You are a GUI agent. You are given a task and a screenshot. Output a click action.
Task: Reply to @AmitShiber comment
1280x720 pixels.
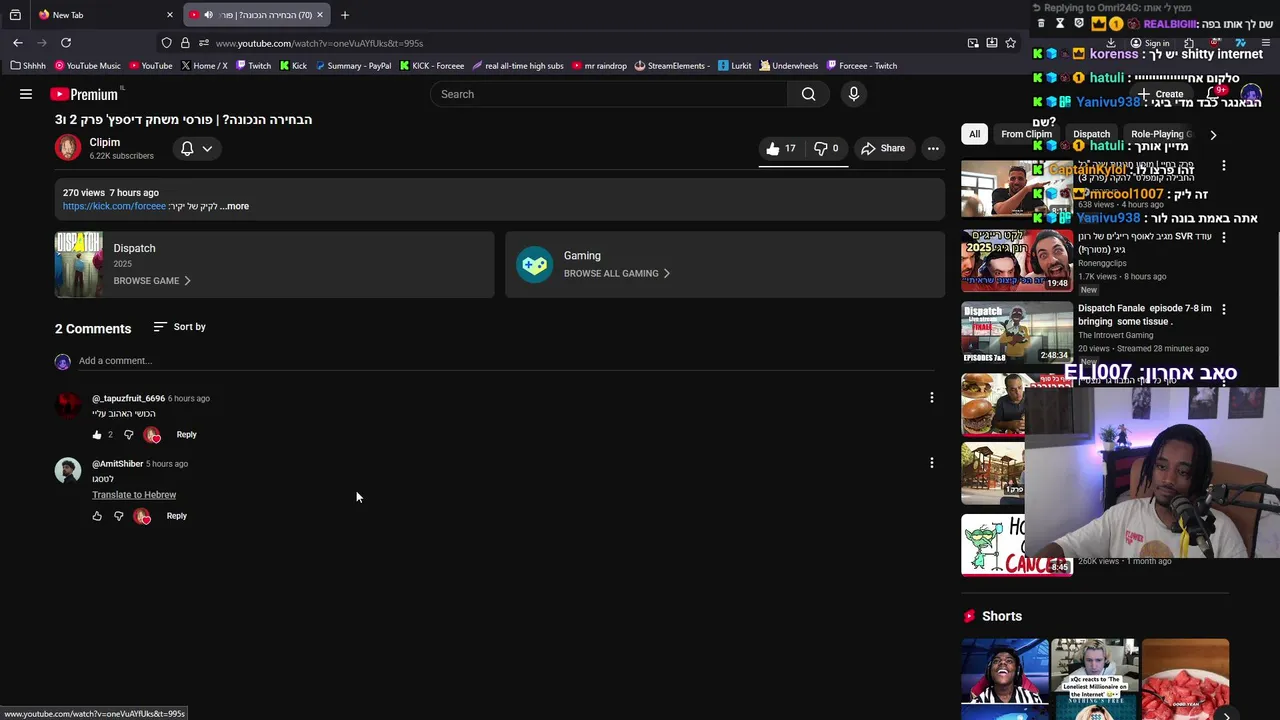(176, 516)
